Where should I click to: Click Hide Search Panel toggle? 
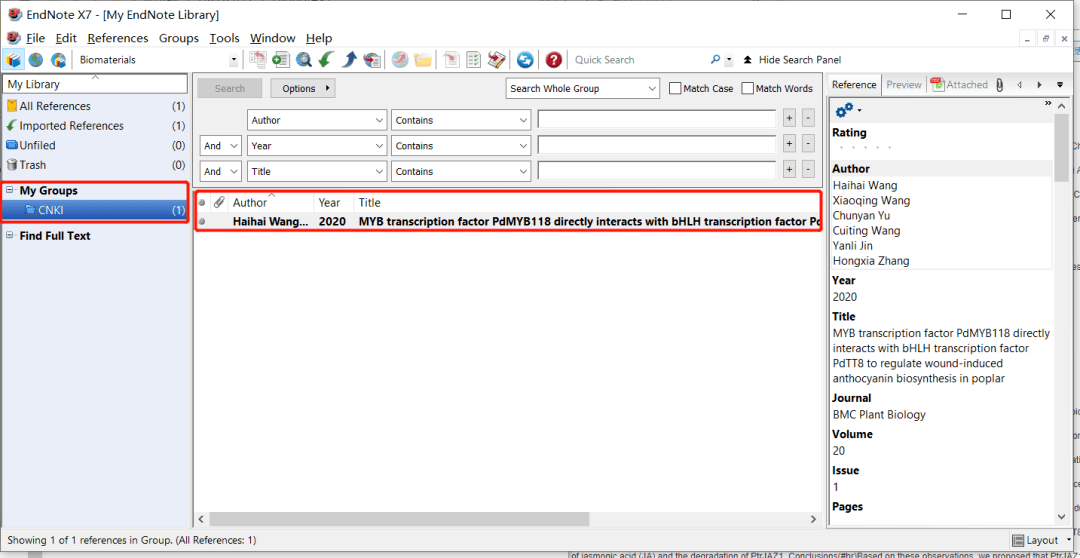click(x=792, y=60)
